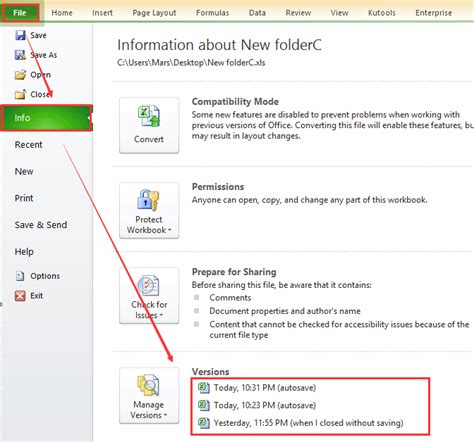Click the Versions heading
The width and height of the screenshot is (474, 442).
pyautogui.click(x=211, y=372)
